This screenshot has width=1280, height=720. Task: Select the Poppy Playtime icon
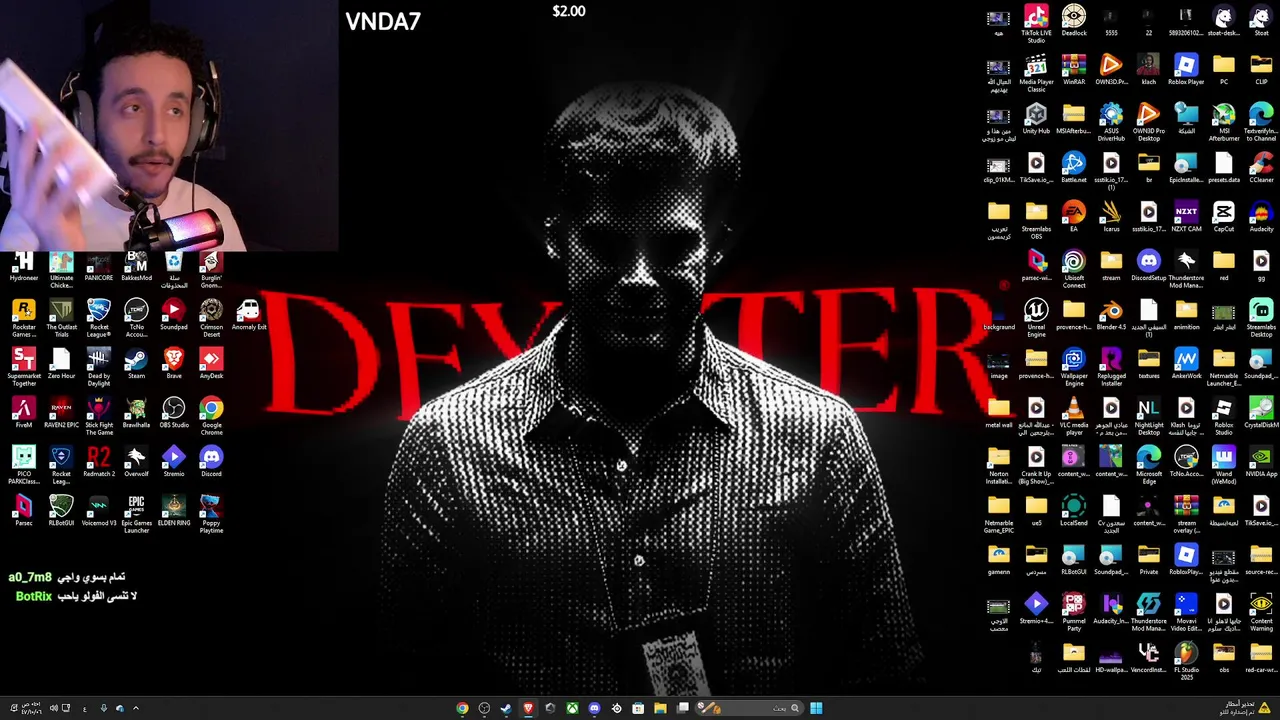click(x=211, y=515)
